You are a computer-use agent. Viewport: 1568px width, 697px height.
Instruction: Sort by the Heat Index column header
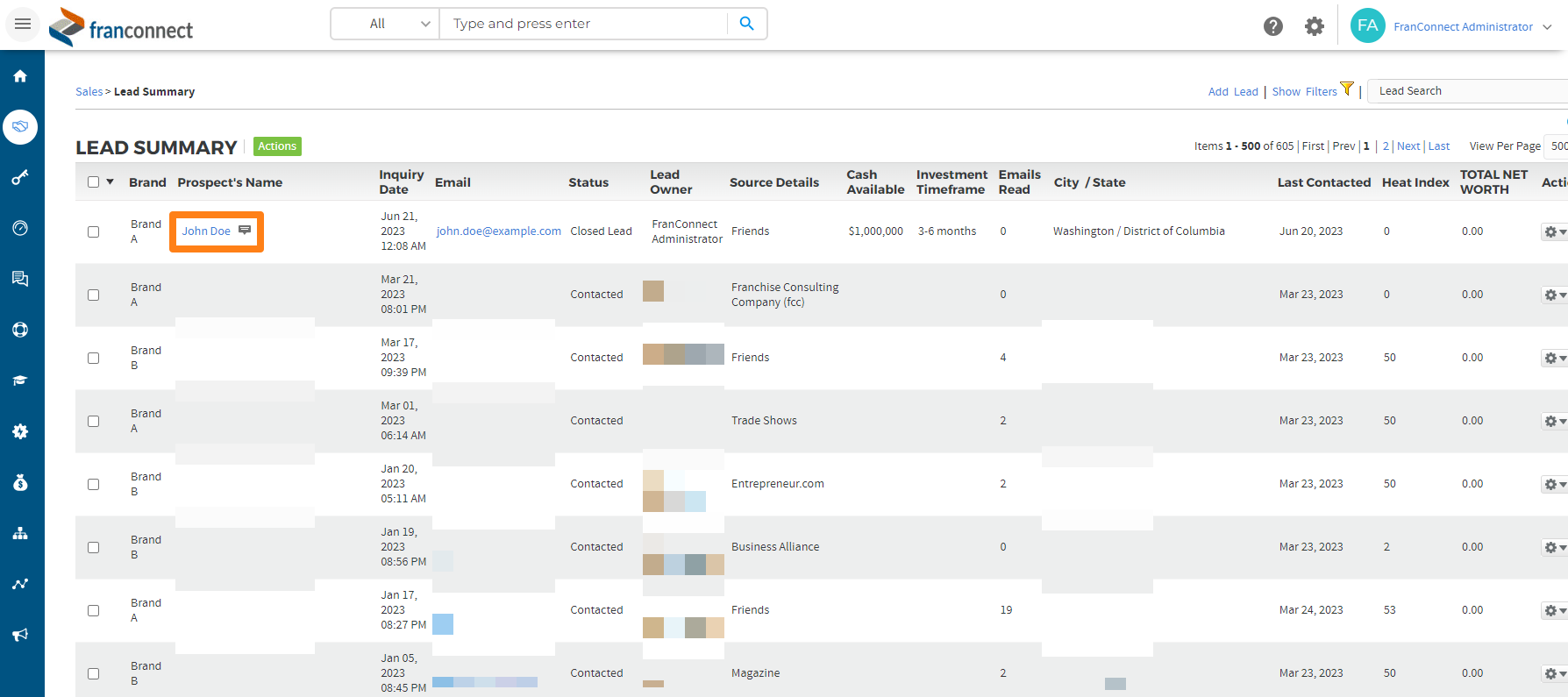click(1415, 182)
